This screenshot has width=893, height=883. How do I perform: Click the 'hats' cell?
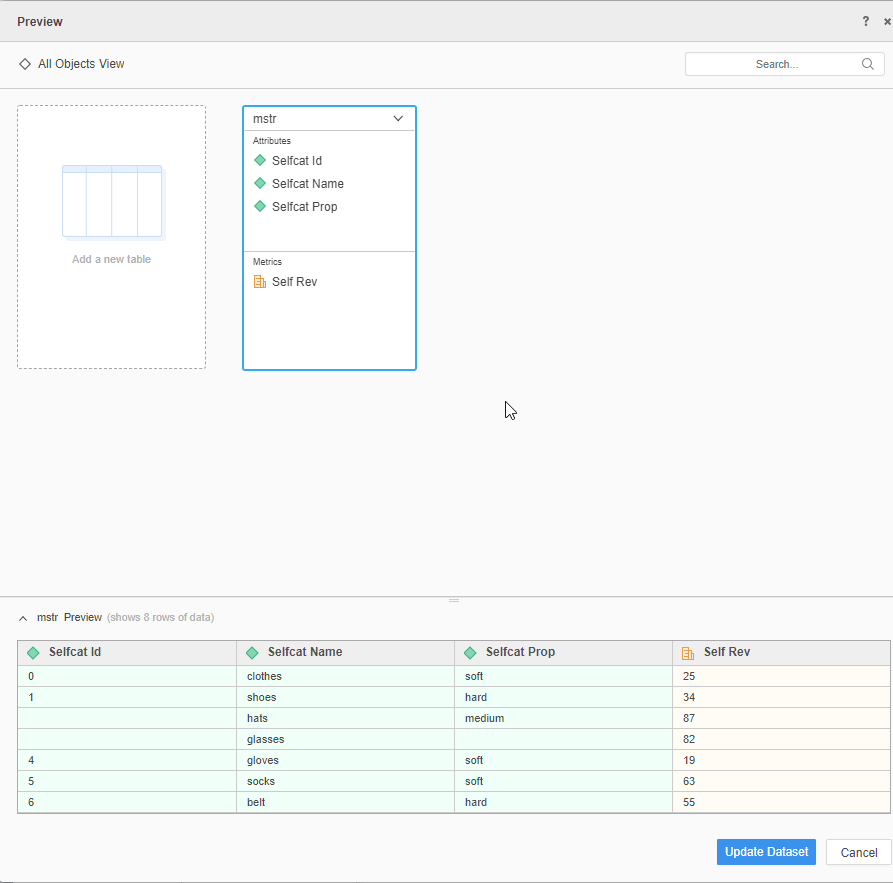[x=346, y=718]
